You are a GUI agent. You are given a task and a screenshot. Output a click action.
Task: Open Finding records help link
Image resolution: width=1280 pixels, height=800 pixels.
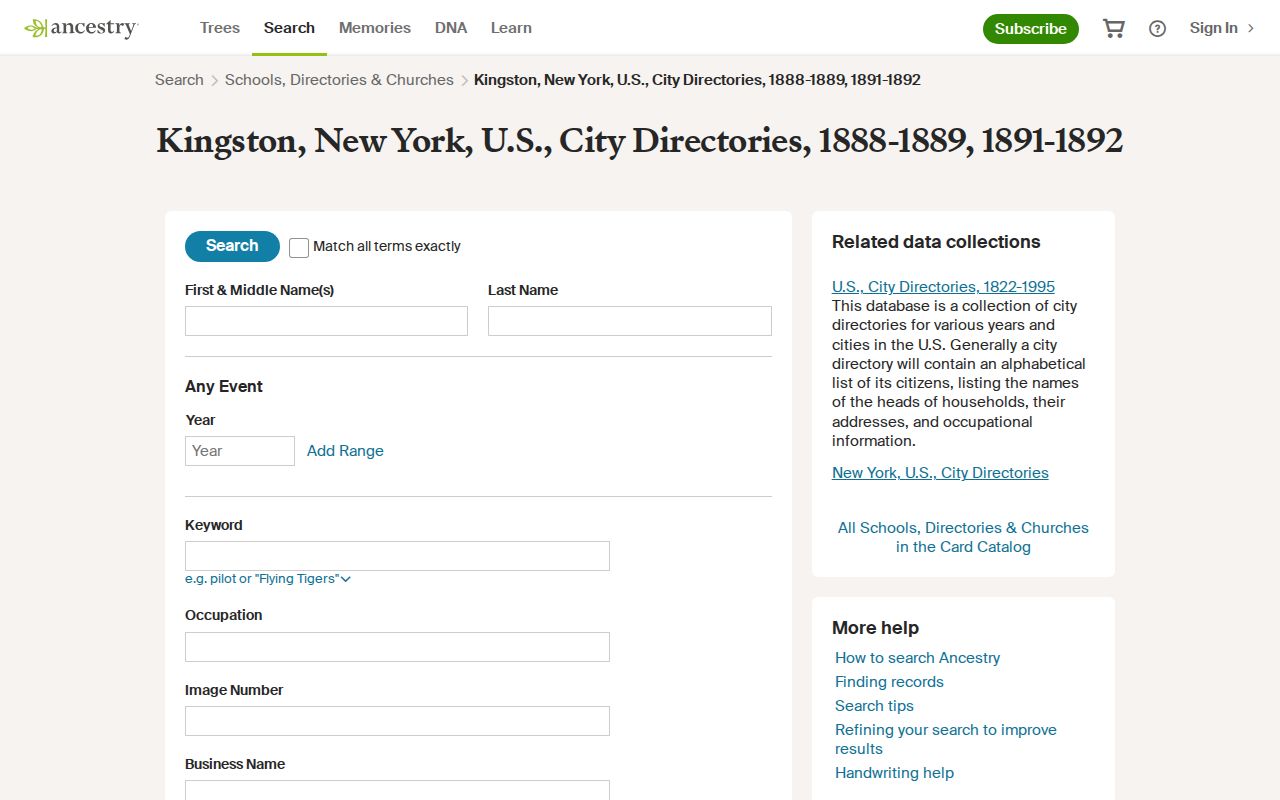889,682
